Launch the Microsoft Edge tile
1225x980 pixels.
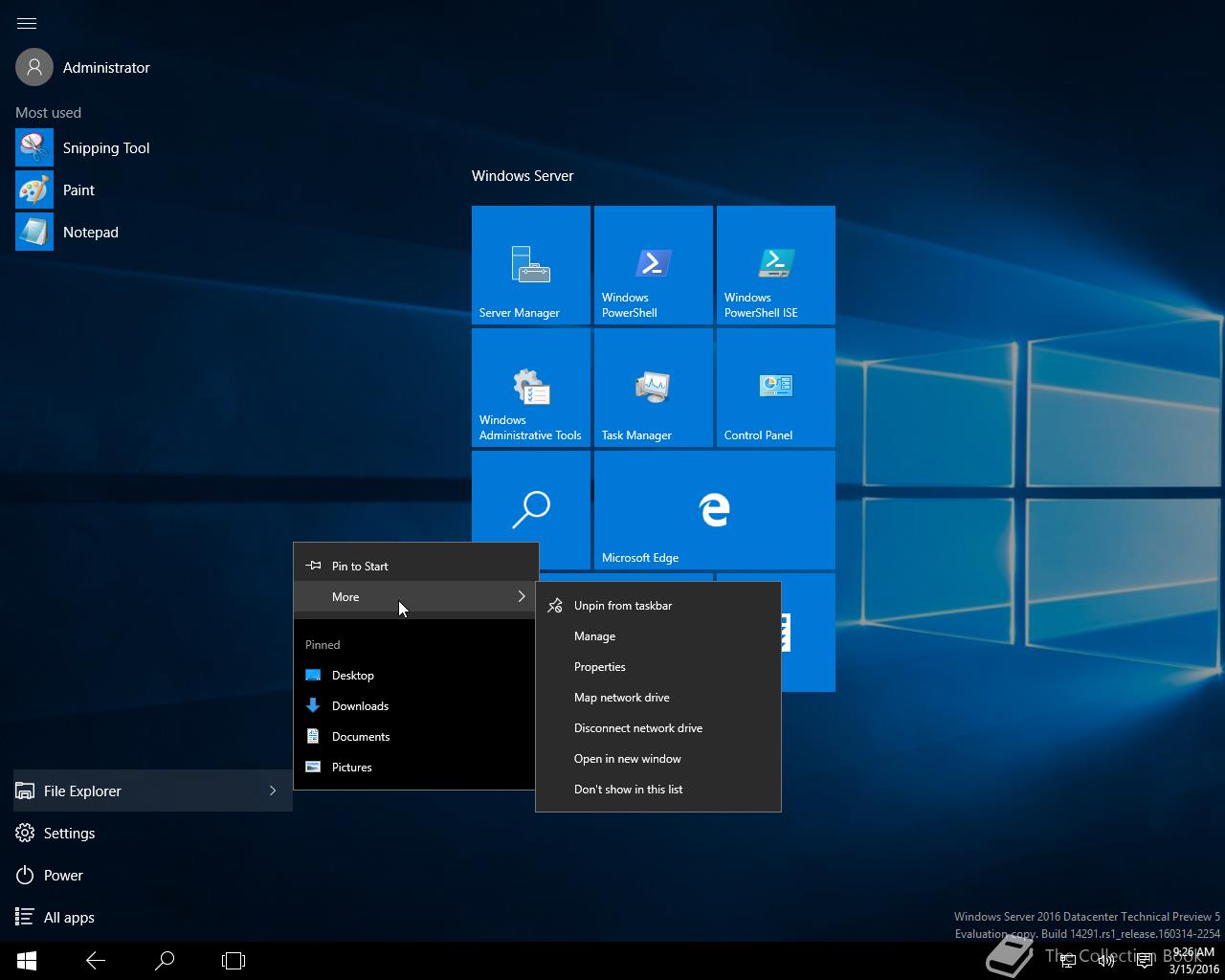(715, 510)
